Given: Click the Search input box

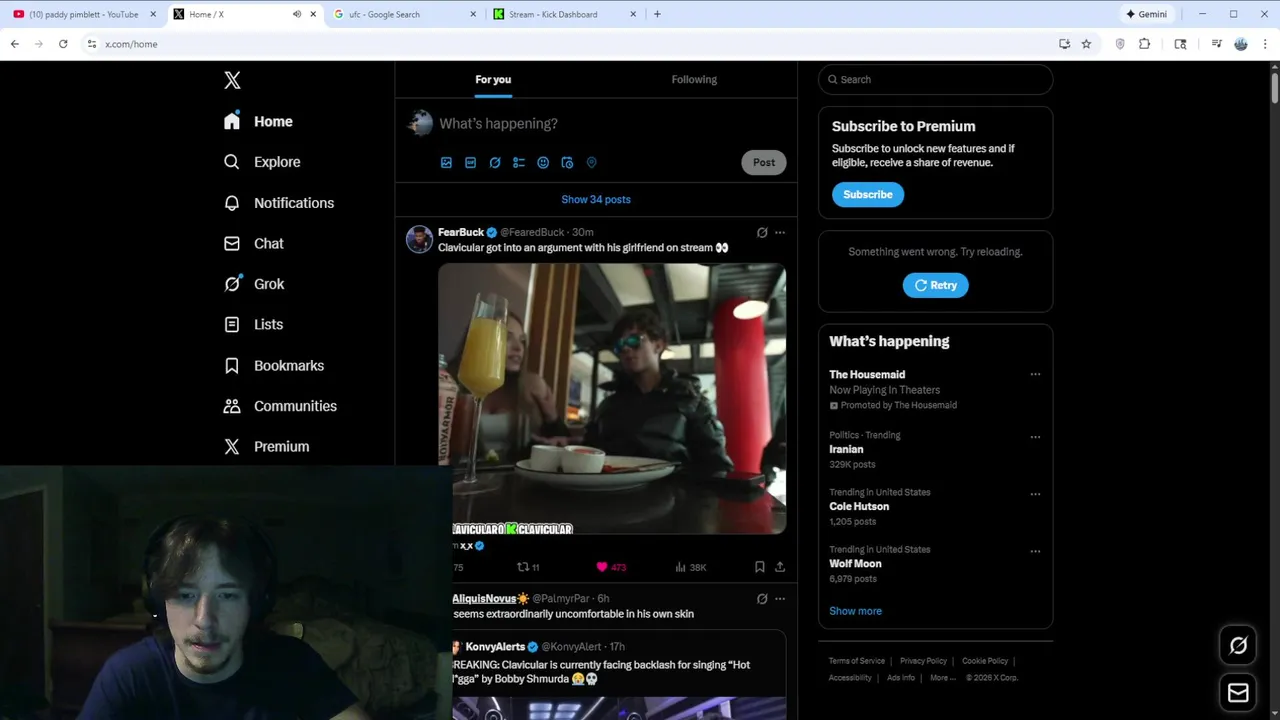Looking at the screenshot, I should click(936, 79).
